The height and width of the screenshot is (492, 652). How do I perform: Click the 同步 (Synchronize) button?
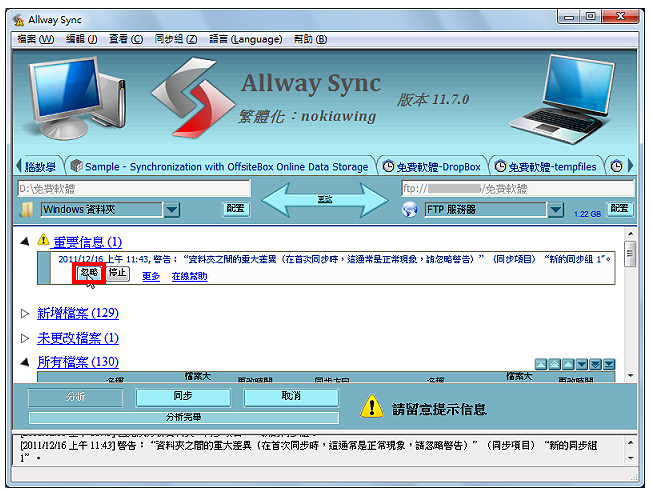183,397
